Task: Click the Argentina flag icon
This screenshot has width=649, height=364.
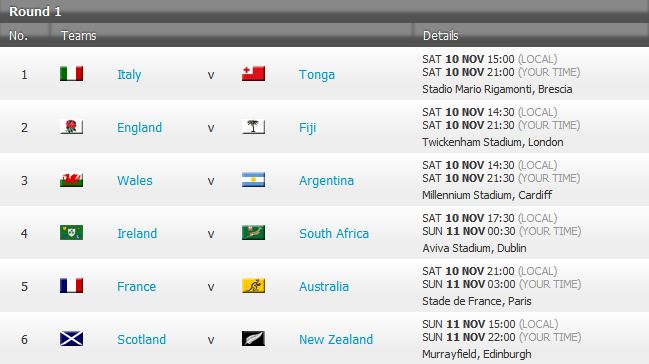Action: 253,180
